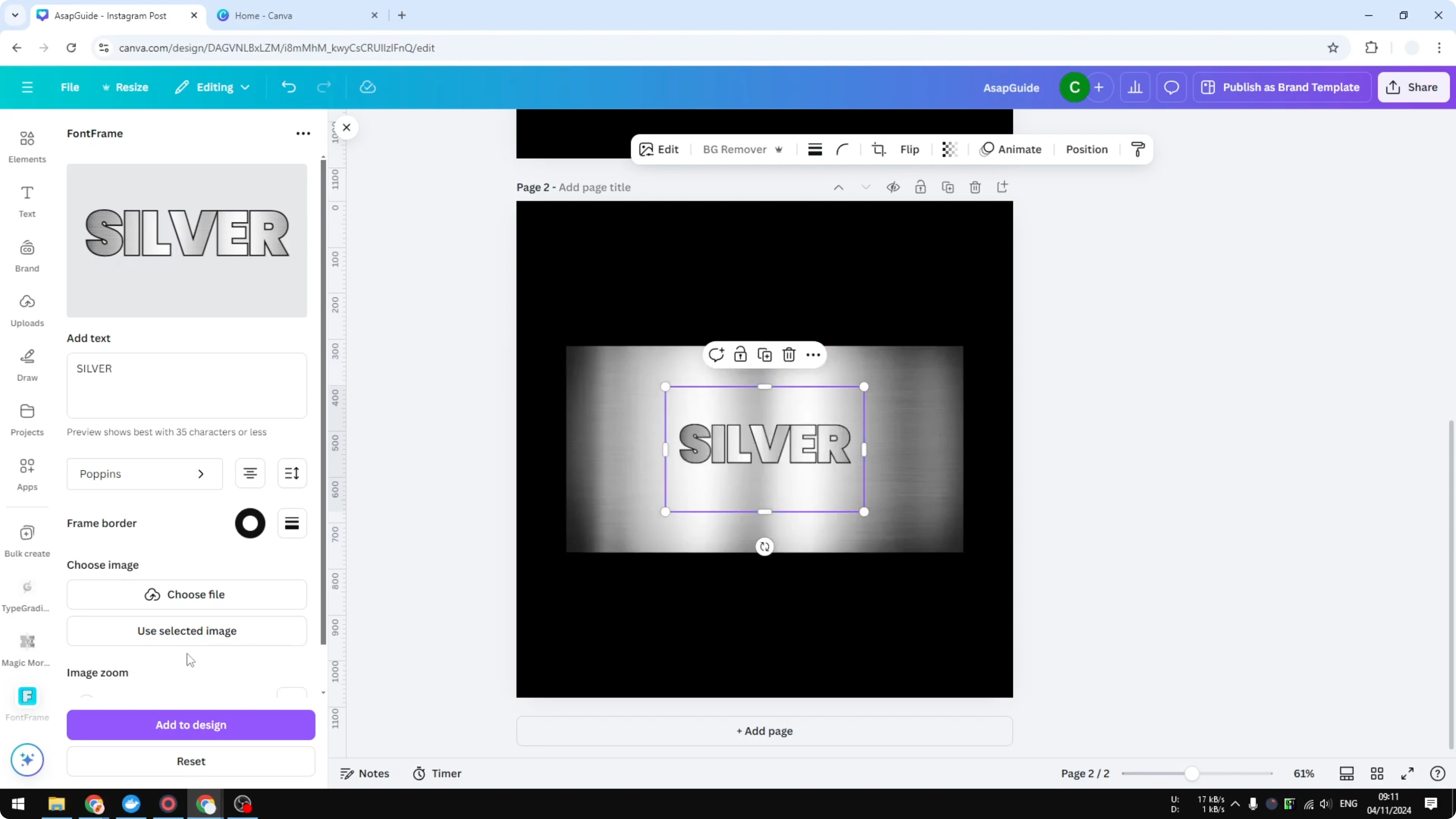The height and width of the screenshot is (819, 1456).
Task: Open the TypeGradient app in sidebar
Action: pos(27,596)
